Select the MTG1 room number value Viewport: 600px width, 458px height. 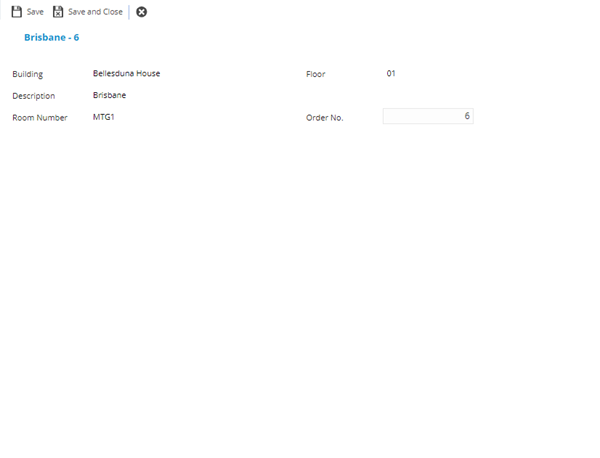pyautogui.click(x=104, y=117)
